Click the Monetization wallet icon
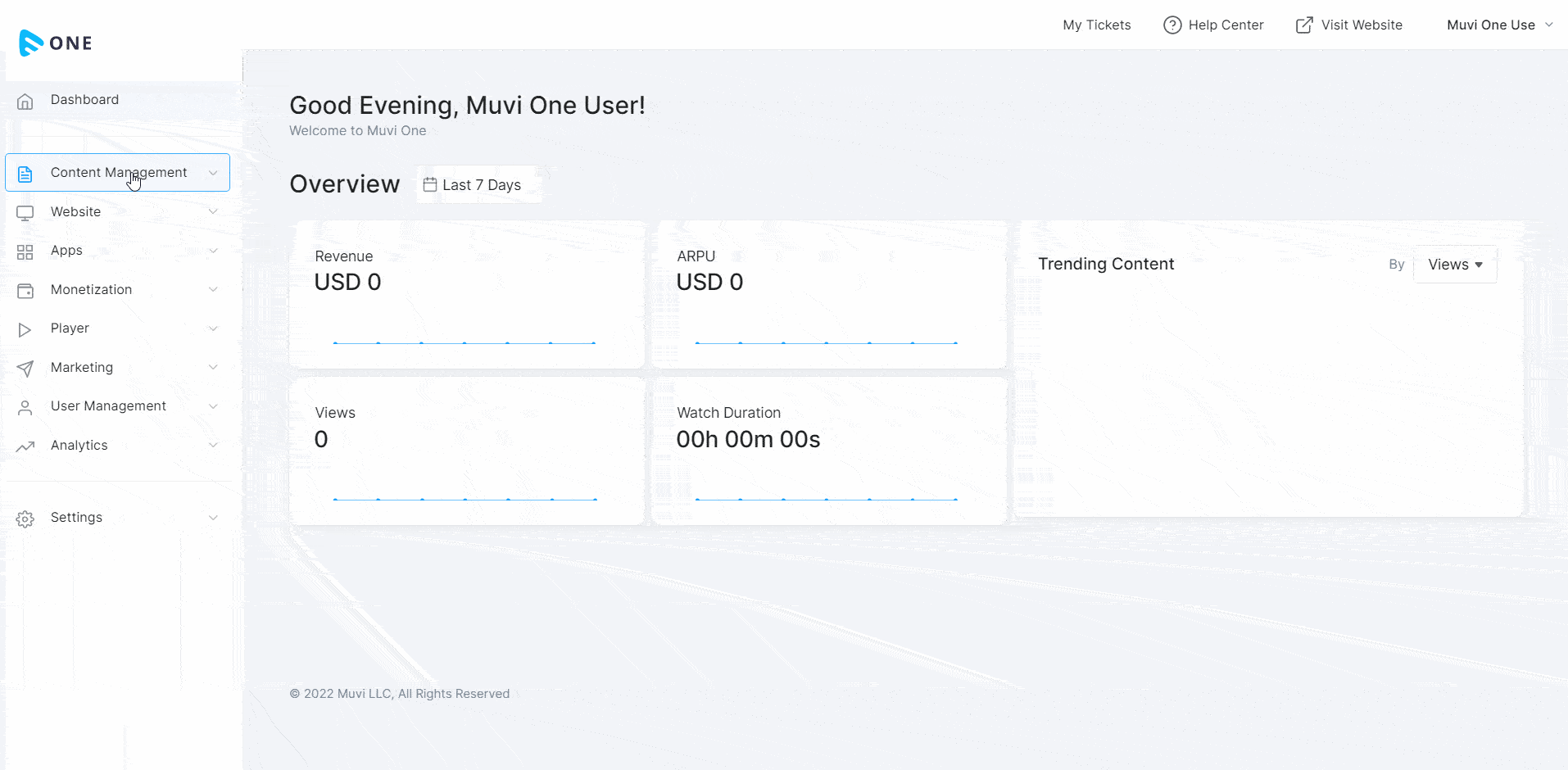1568x770 pixels. (x=25, y=291)
